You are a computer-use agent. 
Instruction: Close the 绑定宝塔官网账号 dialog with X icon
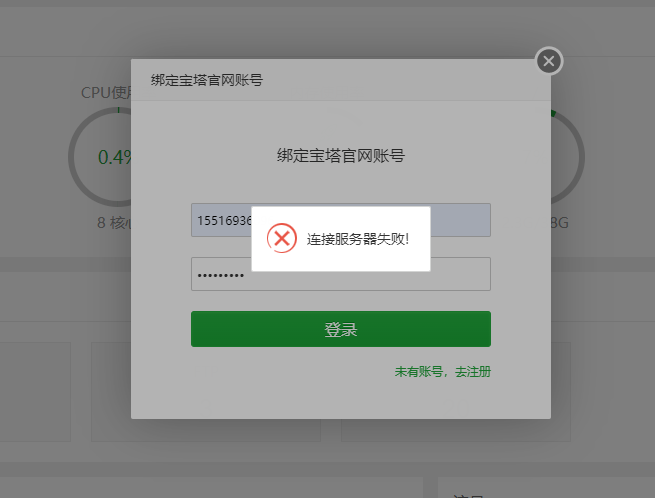(x=549, y=61)
